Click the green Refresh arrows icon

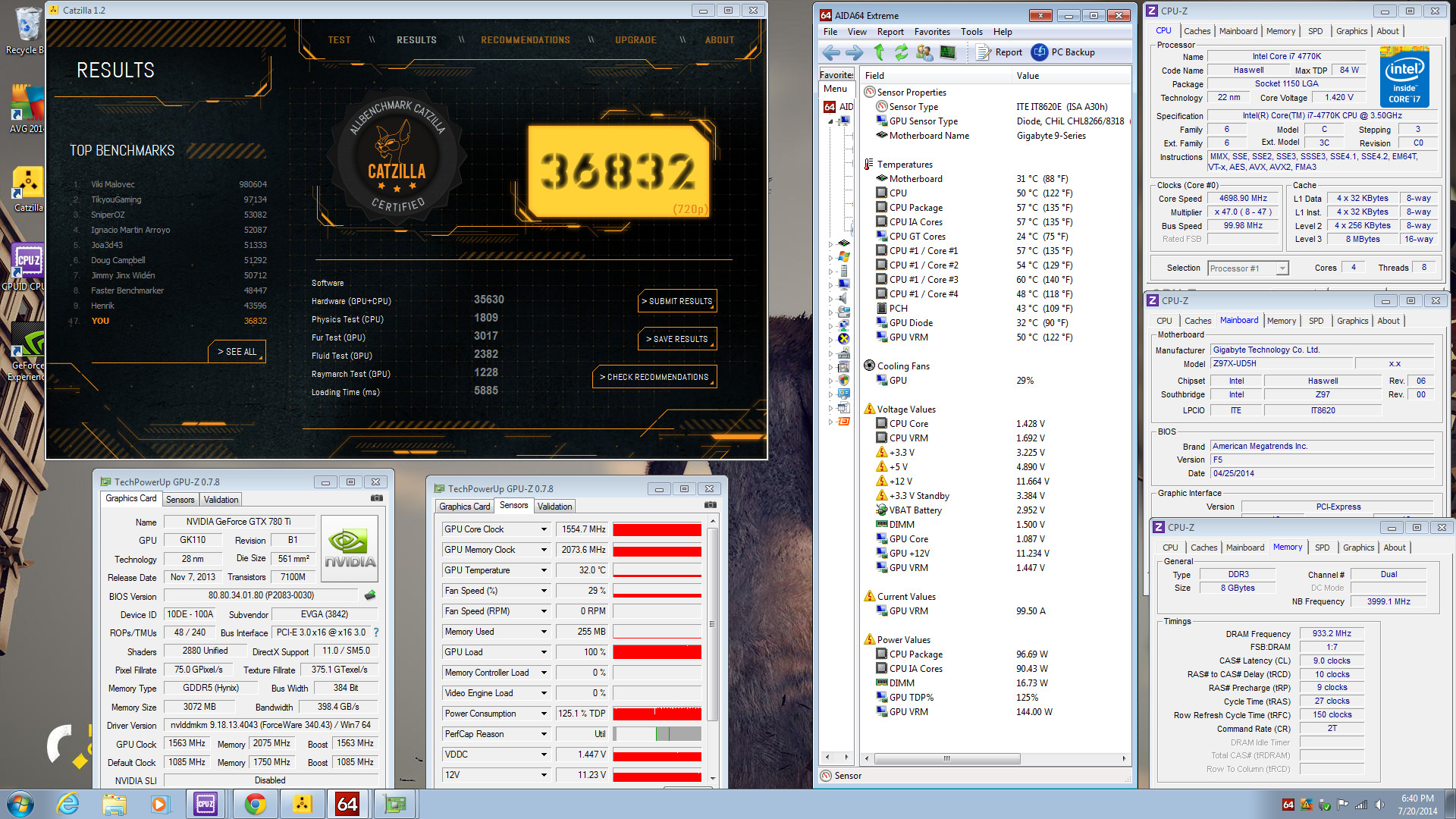pos(901,52)
